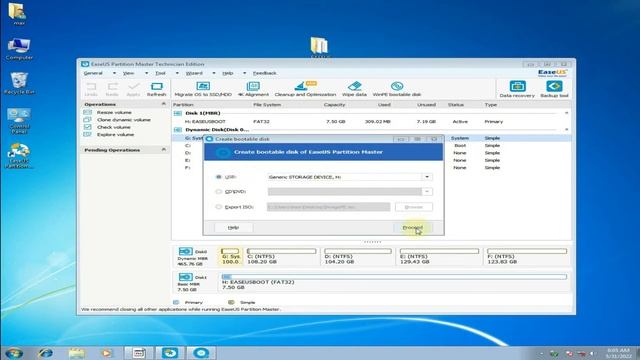Click the Redo toolbar icon
The image size is (640, 360).
click(112, 89)
